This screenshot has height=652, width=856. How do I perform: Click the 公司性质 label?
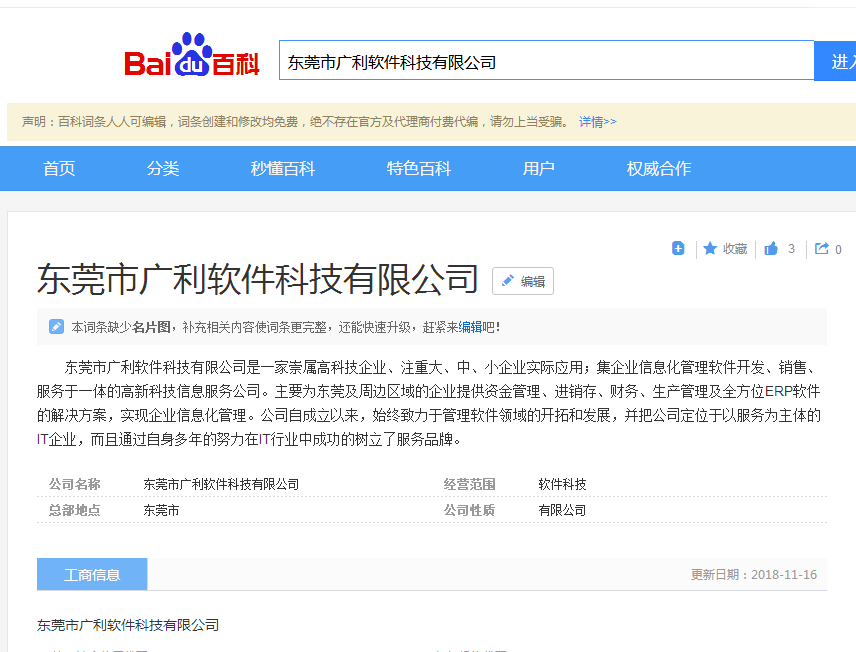tap(469, 510)
